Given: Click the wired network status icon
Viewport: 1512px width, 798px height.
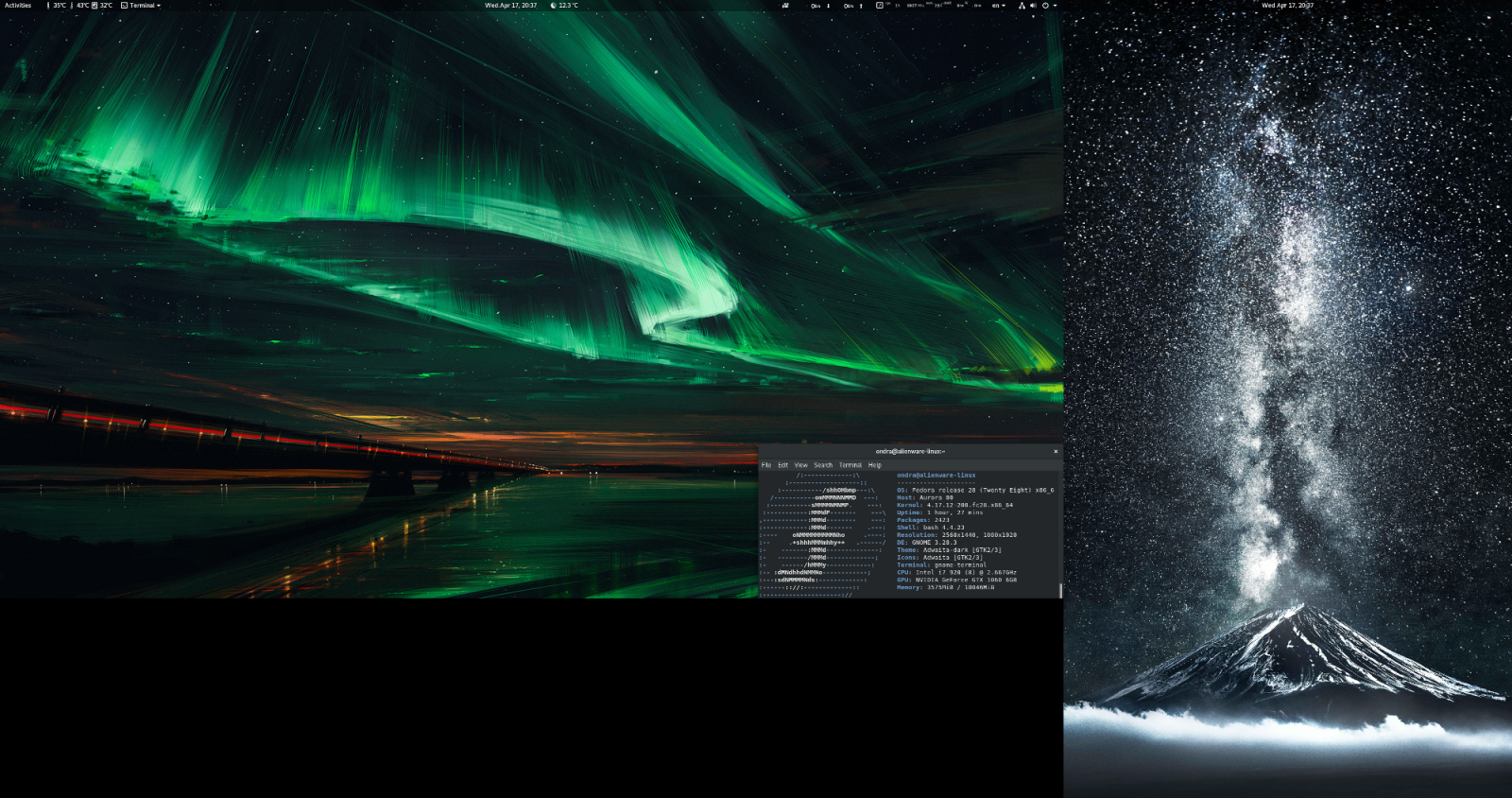Looking at the screenshot, I should tap(1022, 6).
